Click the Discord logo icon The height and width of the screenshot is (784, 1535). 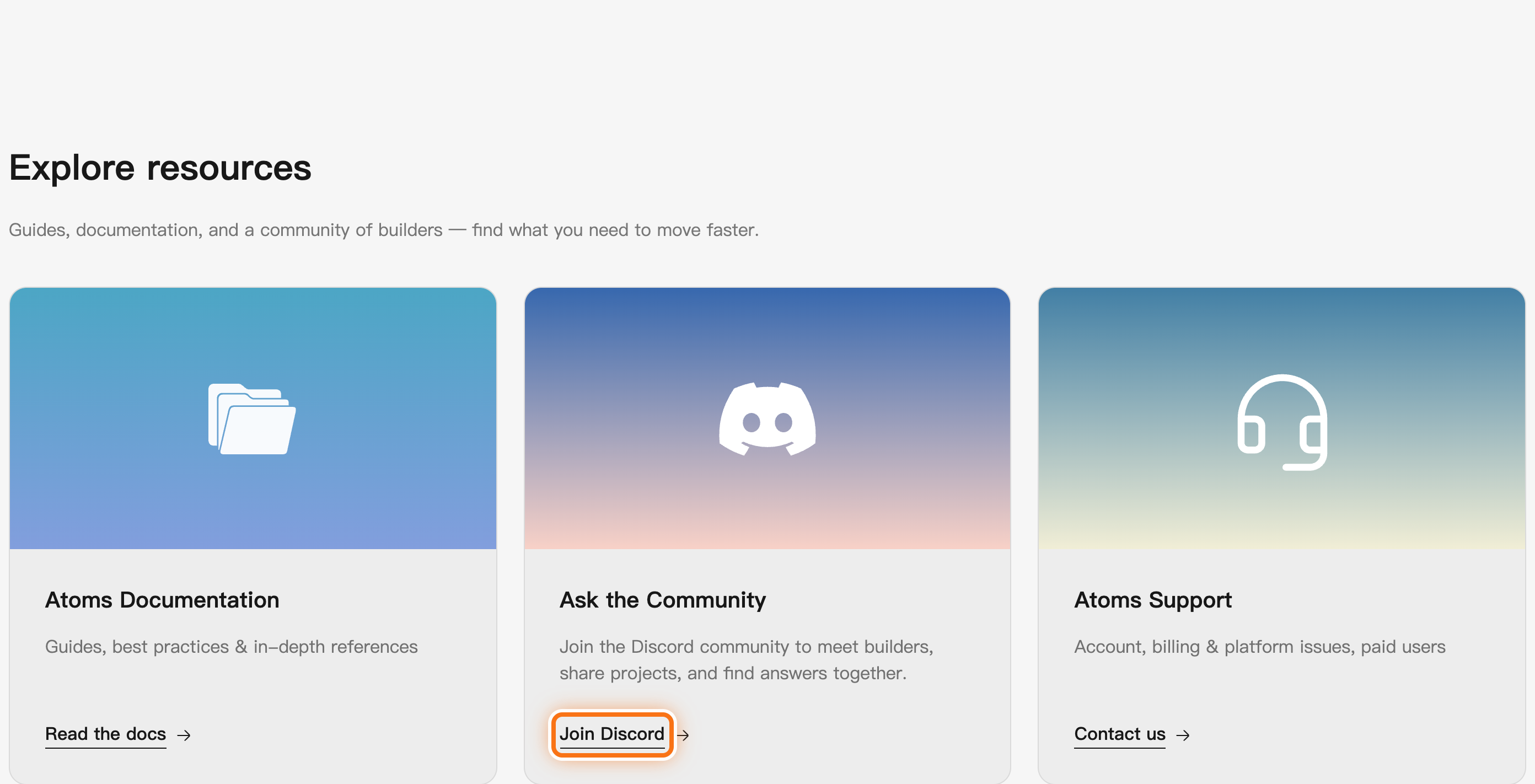[767, 419]
